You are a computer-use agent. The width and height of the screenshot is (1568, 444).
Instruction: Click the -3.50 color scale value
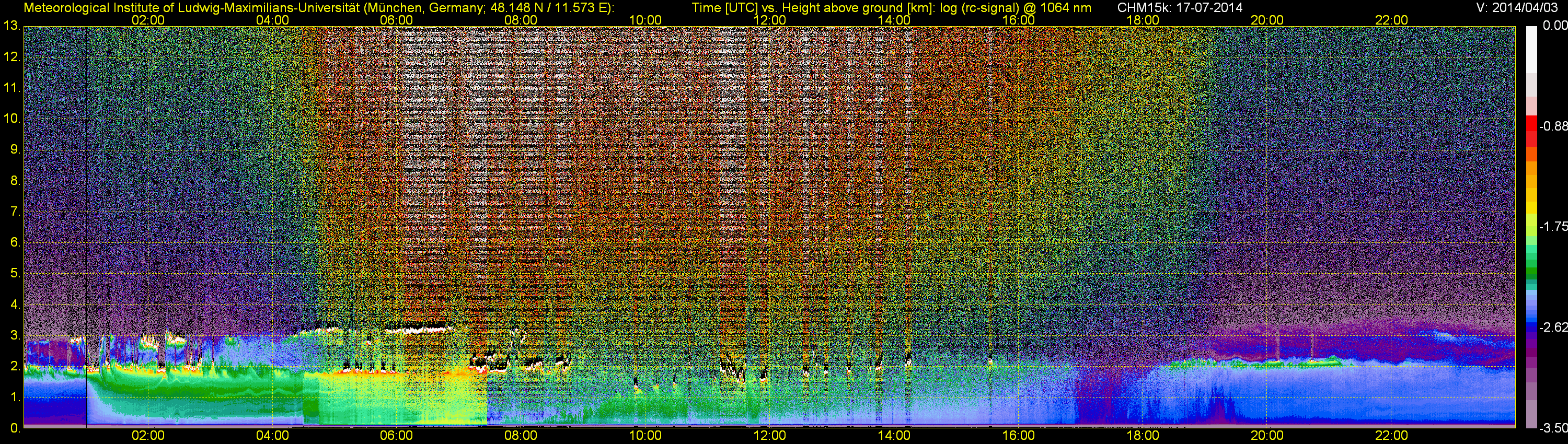click(1553, 429)
